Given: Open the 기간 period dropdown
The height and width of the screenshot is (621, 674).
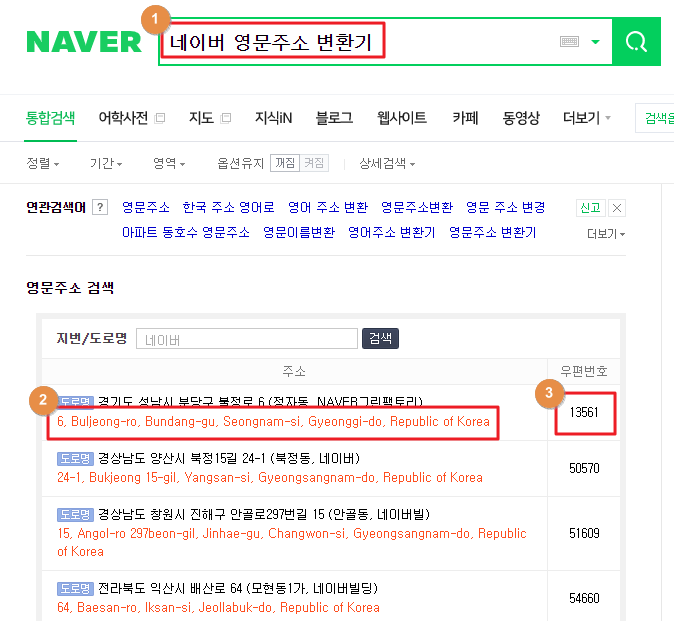Looking at the screenshot, I should 106,163.
